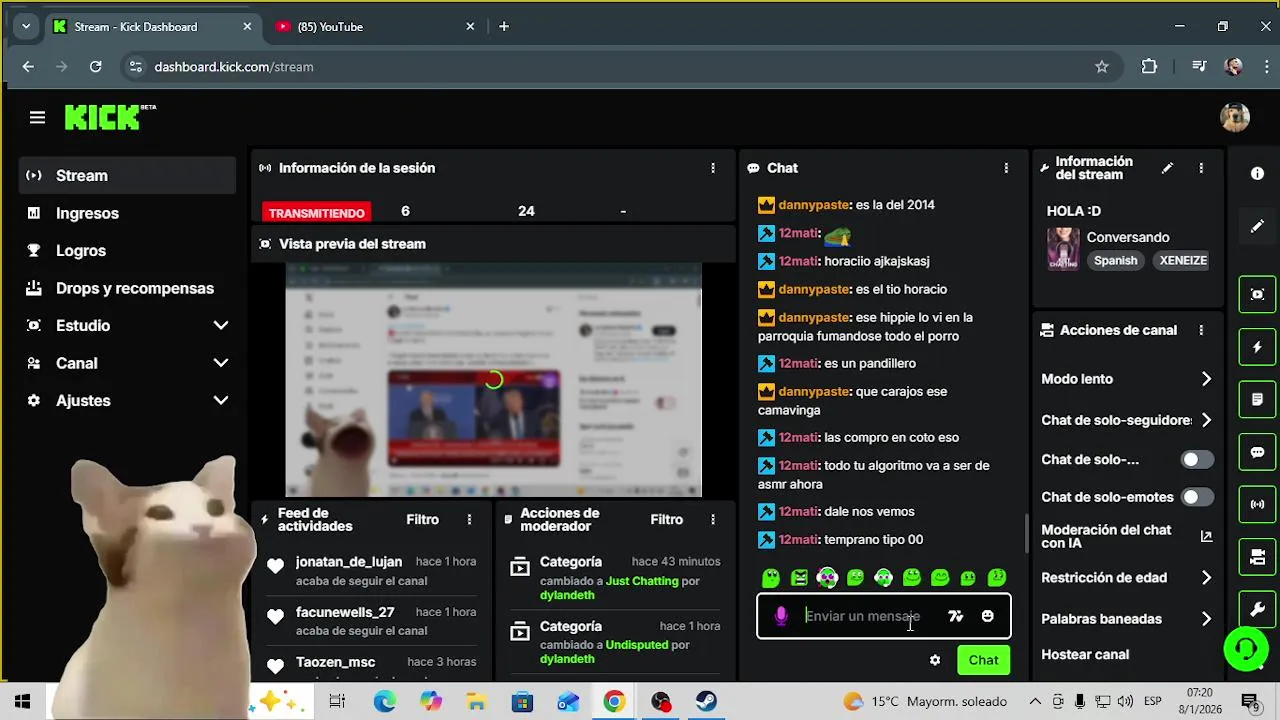Go to Logros in the sidebar
The width and height of the screenshot is (1280, 720).
(128, 250)
